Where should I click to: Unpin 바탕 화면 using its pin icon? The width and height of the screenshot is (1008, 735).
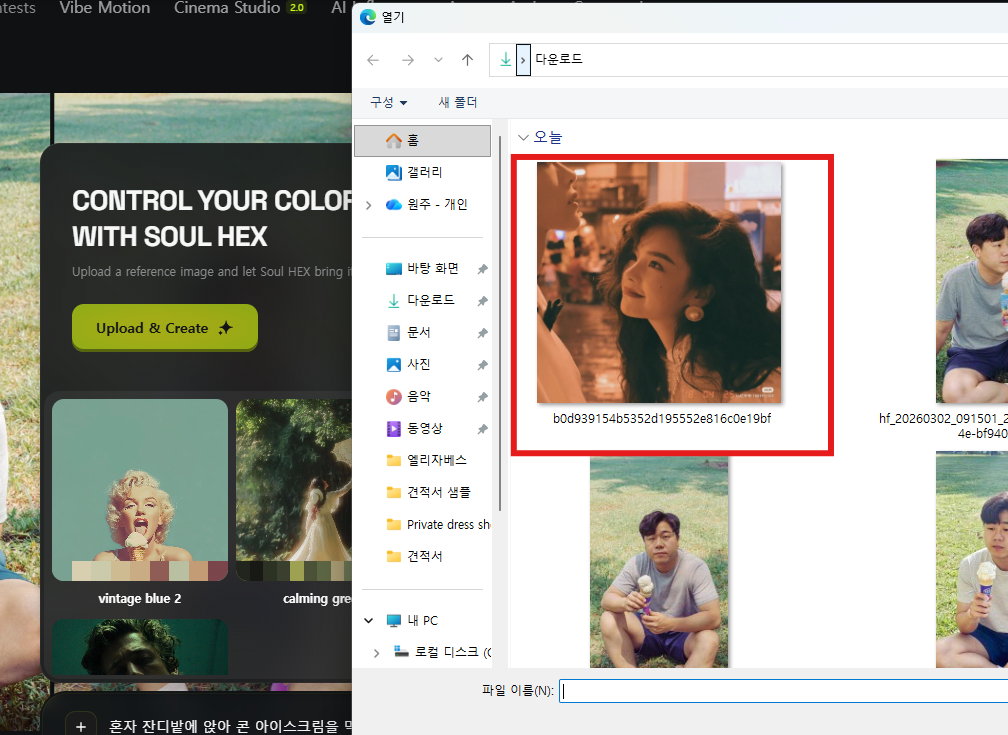(482, 269)
